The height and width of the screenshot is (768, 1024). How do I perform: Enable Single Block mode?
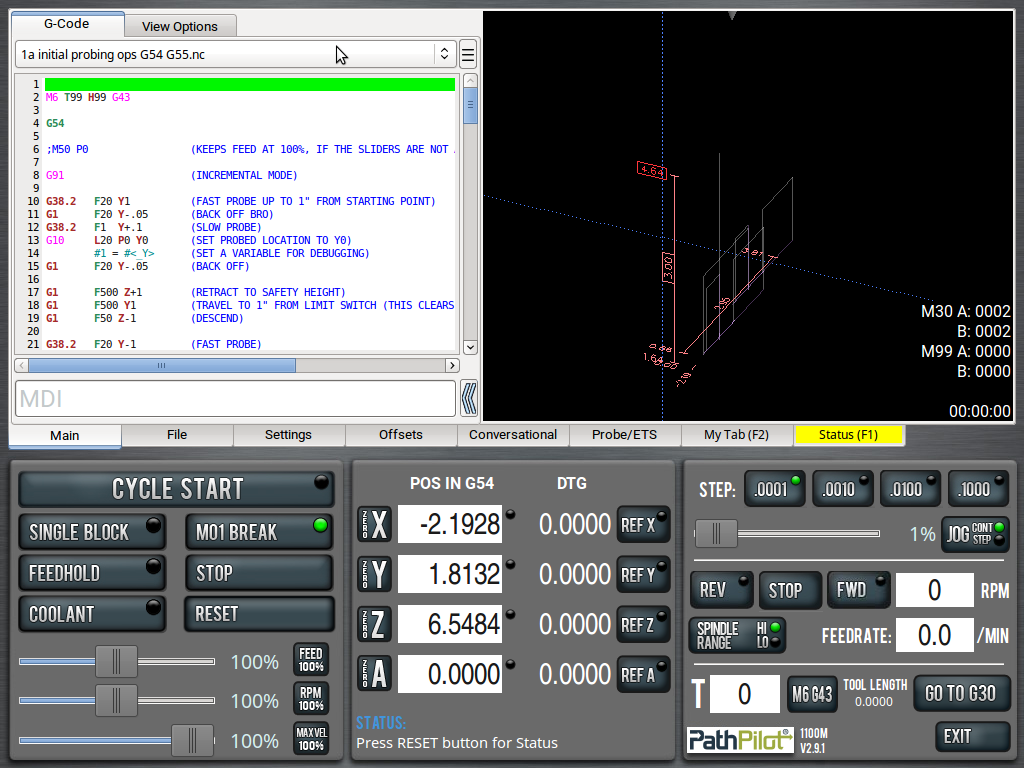[x=92, y=532]
